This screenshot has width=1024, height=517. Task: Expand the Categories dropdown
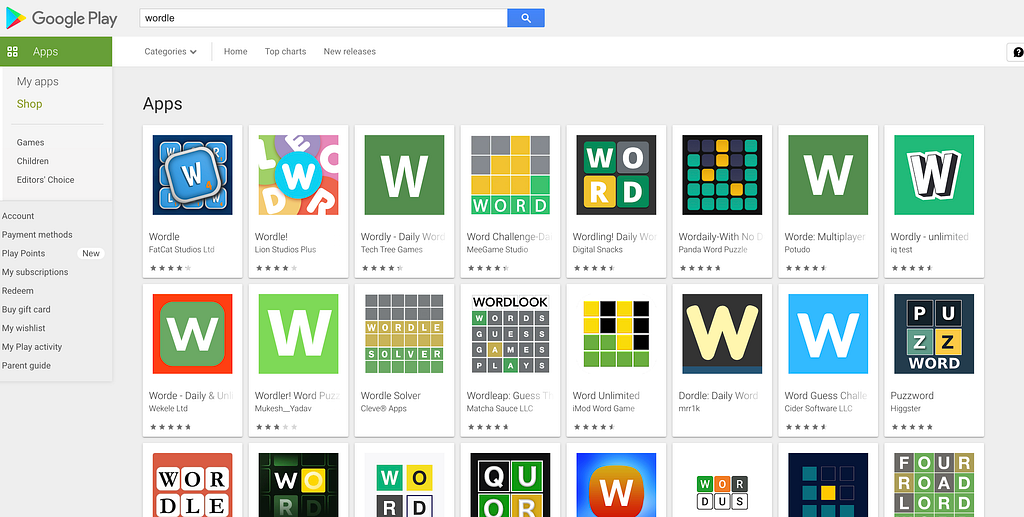click(x=170, y=52)
